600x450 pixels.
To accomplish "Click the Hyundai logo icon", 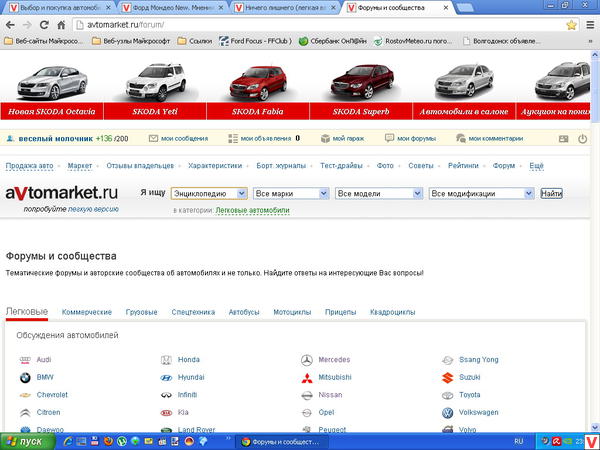I will pyautogui.click(x=166, y=378).
